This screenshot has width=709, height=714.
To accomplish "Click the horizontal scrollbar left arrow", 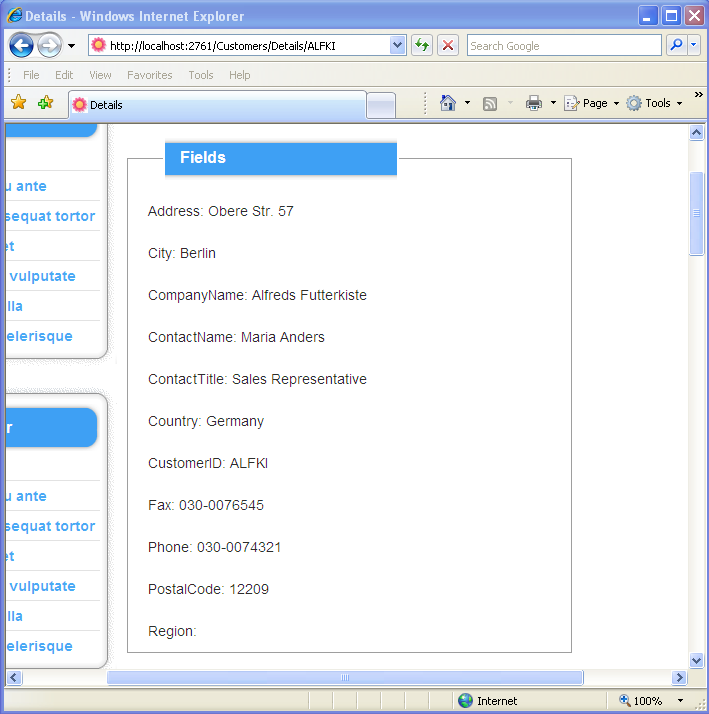I will [14, 678].
